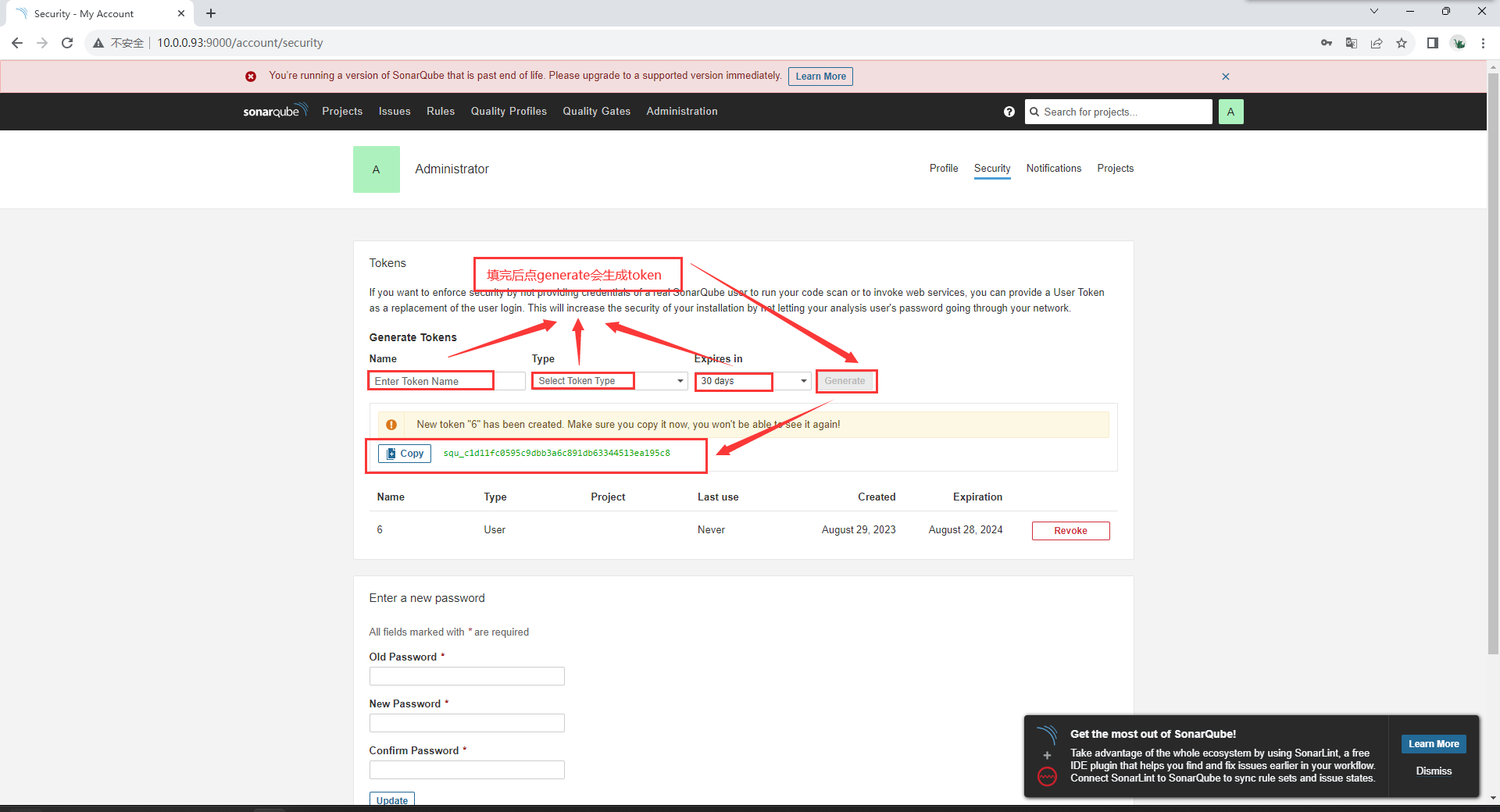Open the Administration page
The image size is (1500, 812).
[x=682, y=112]
